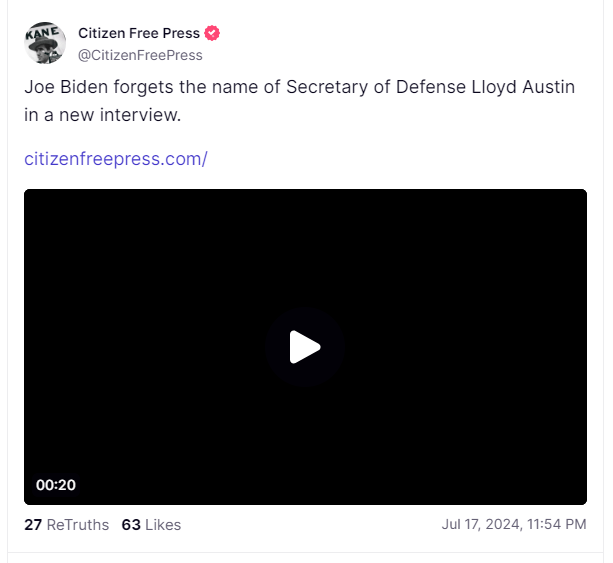Click the red verified badge
This screenshot has width=613, height=563.
tap(212, 33)
